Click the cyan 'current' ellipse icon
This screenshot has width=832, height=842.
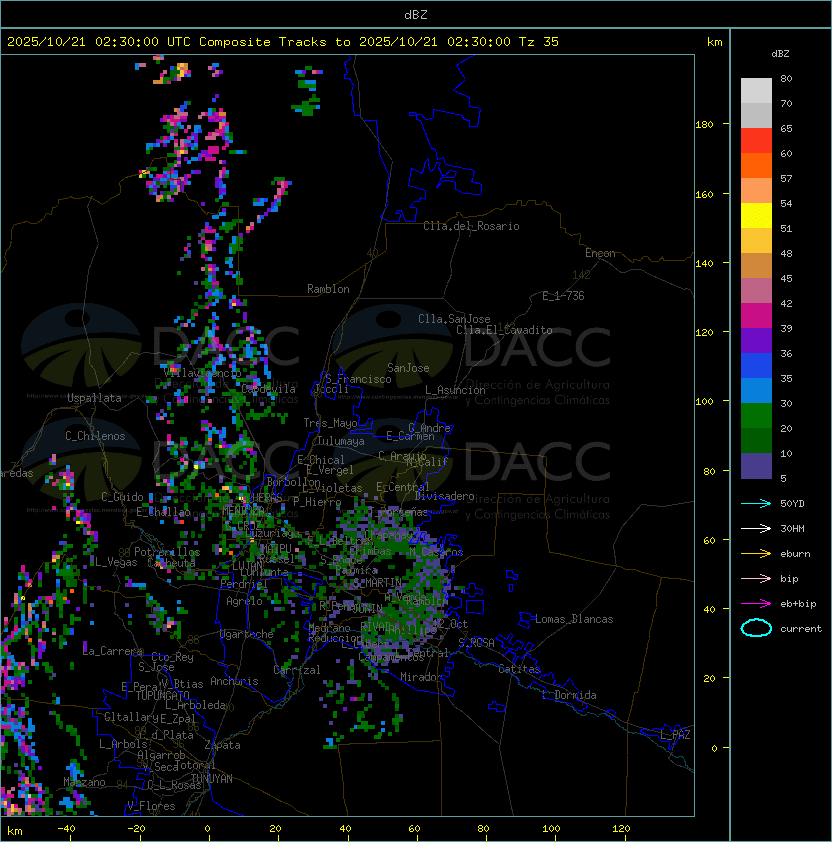(x=756, y=628)
